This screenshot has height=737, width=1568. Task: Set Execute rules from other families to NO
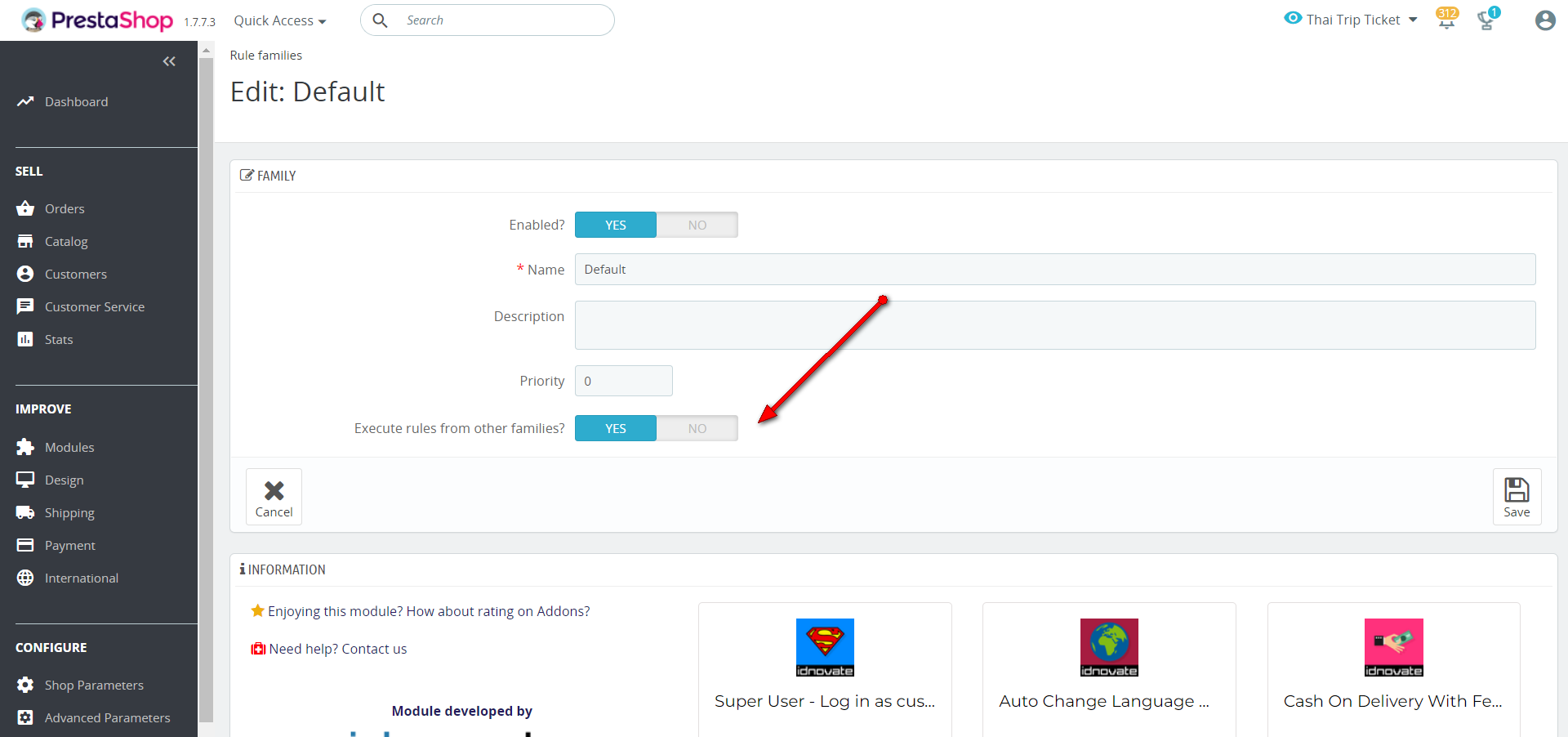tap(697, 428)
